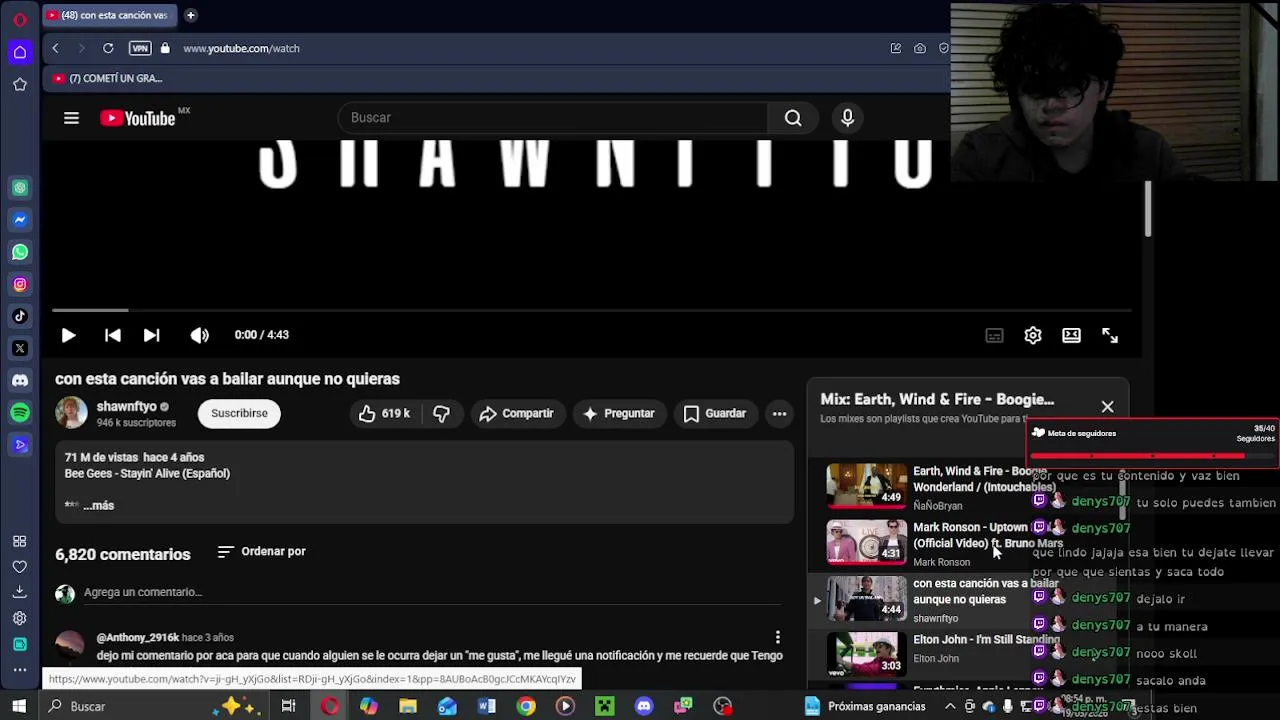The width and height of the screenshot is (1280, 720).
Task: Open Discord in Opera sidebar
Action: (x=20, y=381)
